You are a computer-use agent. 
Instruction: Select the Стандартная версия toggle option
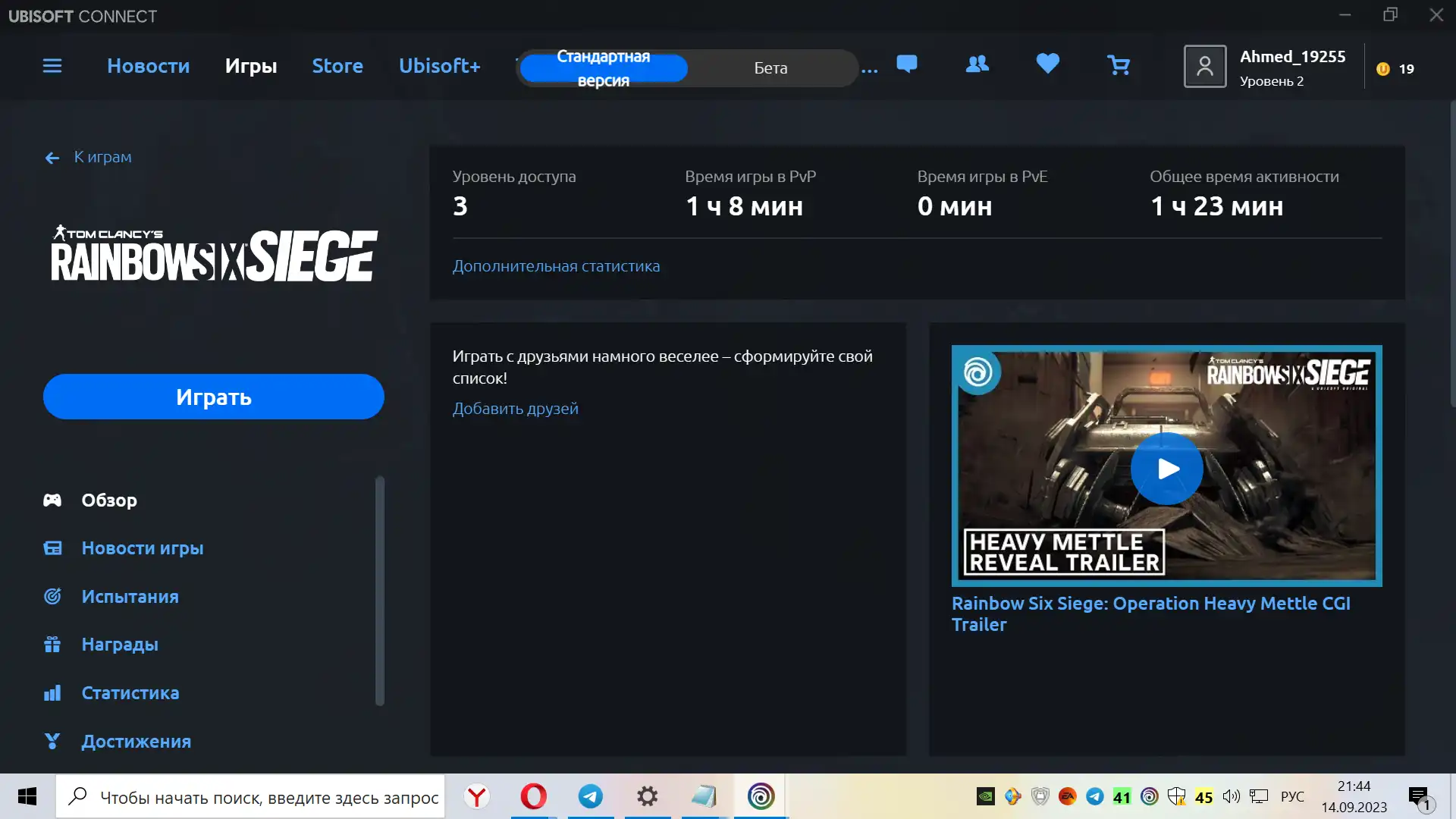coord(604,68)
